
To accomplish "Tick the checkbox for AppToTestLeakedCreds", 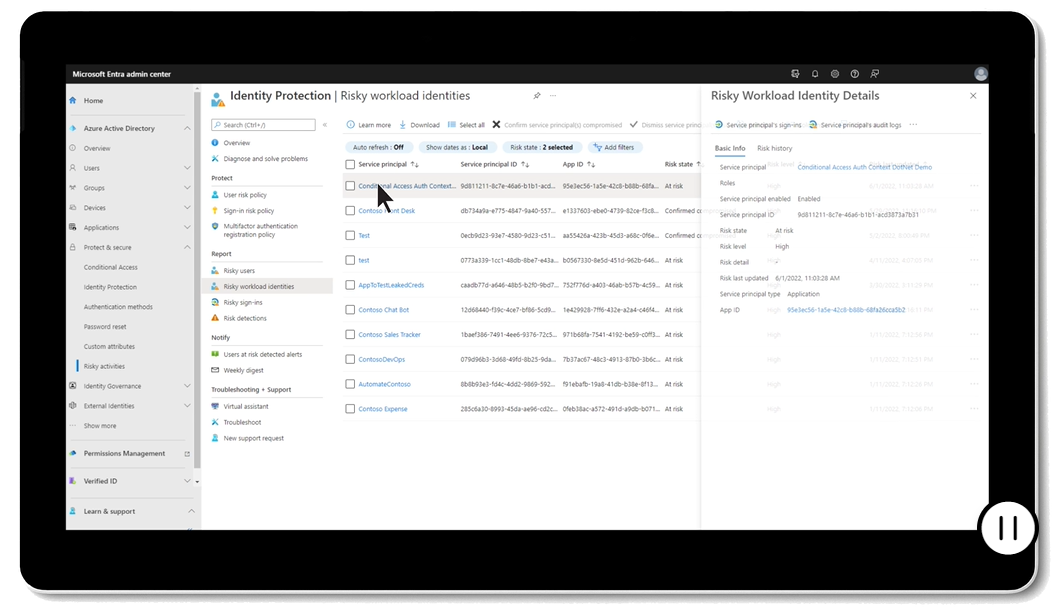I will pyautogui.click(x=350, y=285).
